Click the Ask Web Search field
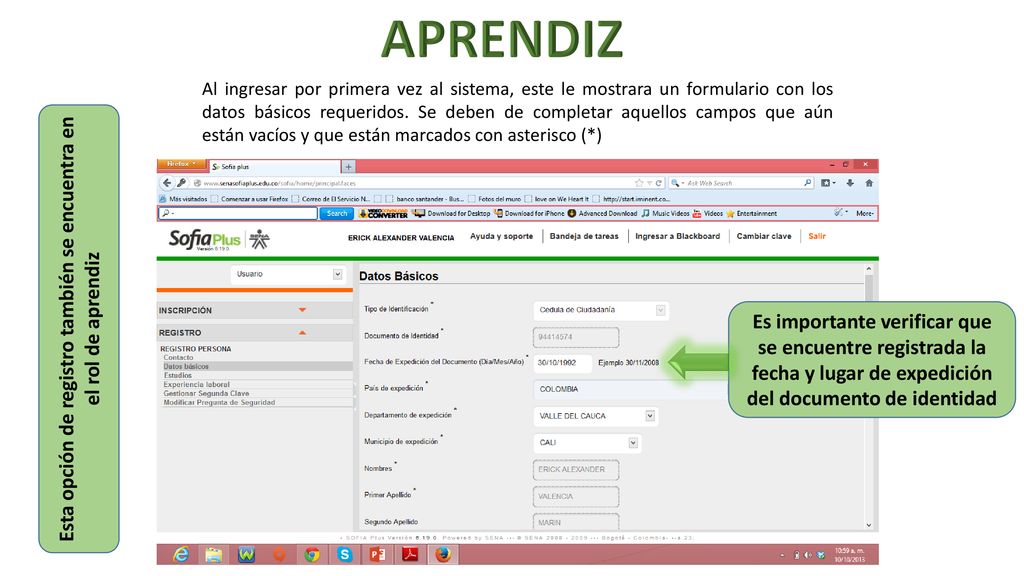1024x576 pixels. pyautogui.click(x=744, y=184)
